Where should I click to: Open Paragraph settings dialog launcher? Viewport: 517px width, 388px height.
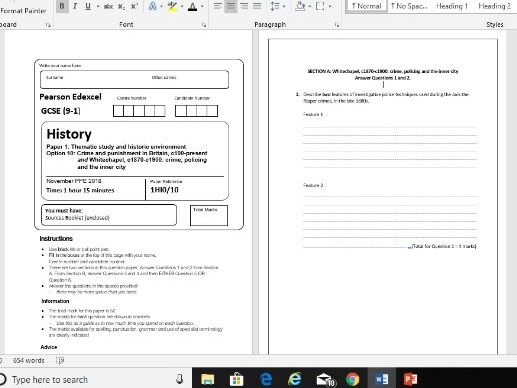tap(337, 25)
